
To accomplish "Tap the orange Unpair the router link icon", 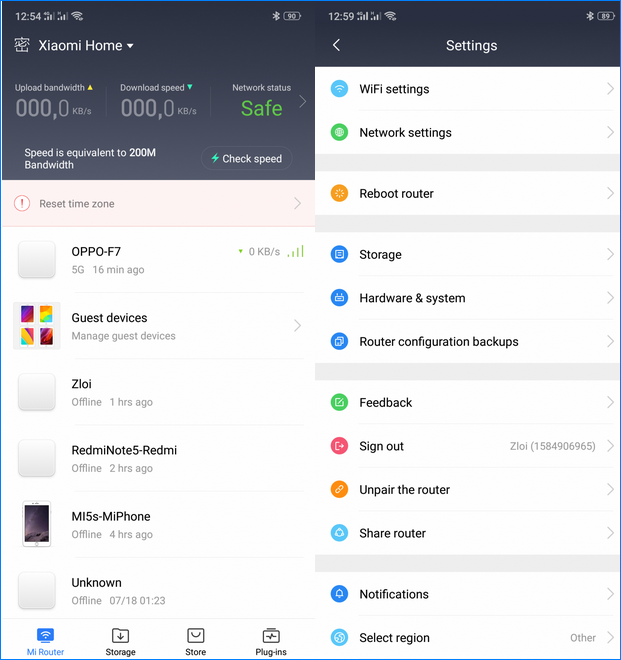I will (339, 490).
